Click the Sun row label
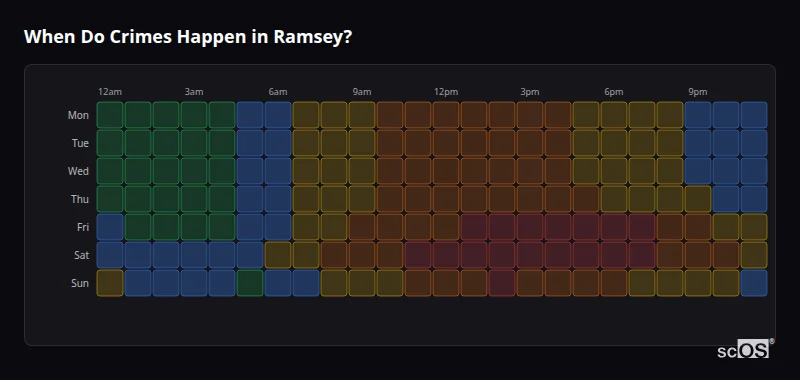This screenshot has width=800, height=380. (x=80, y=283)
